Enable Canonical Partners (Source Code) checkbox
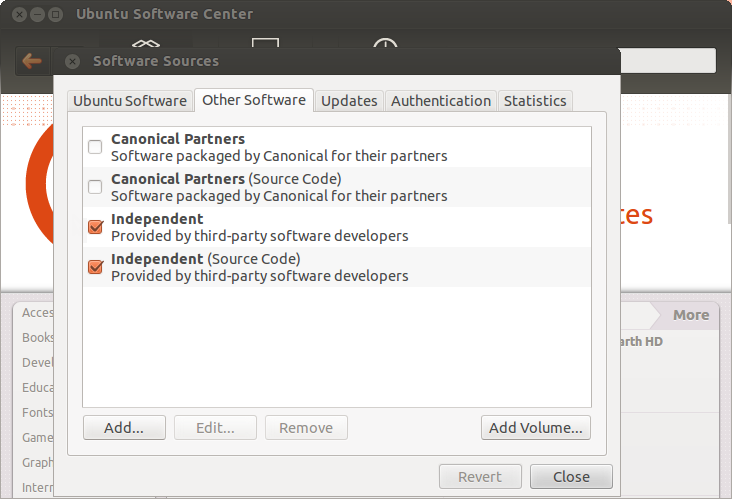The width and height of the screenshot is (732, 499). click(96, 187)
